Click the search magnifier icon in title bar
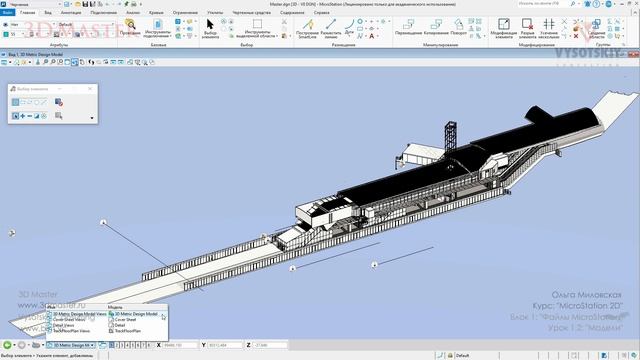 click(573, 4)
